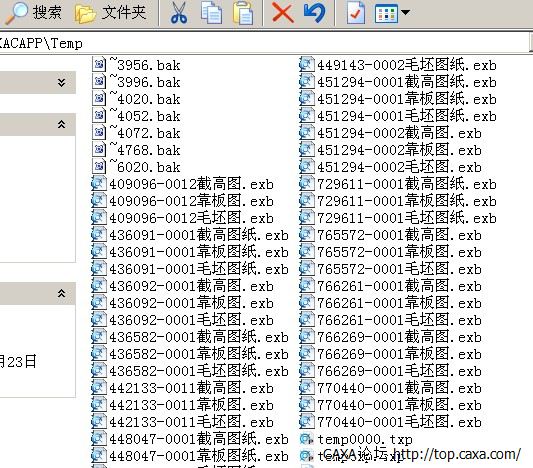This screenshot has height=468, width=533.
Task: Click the Search magnifier toolbar icon
Action: [x=16, y=13]
